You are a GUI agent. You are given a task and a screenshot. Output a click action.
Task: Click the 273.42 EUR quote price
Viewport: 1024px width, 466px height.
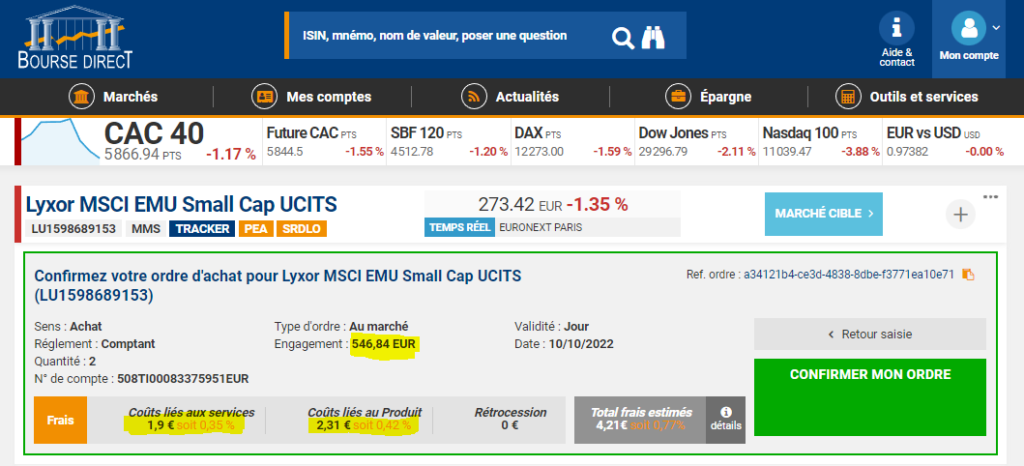tap(520, 204)
